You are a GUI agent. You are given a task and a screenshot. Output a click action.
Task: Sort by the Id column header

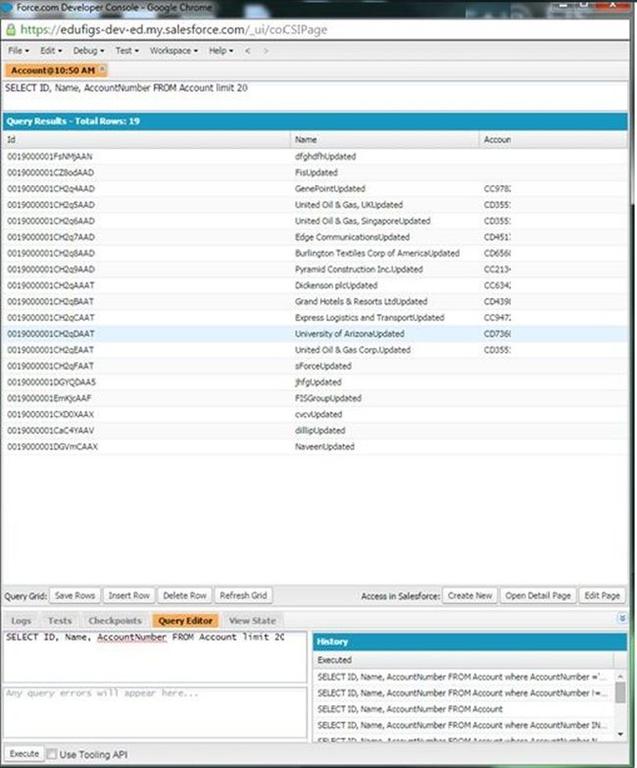[x=146, y=140]
